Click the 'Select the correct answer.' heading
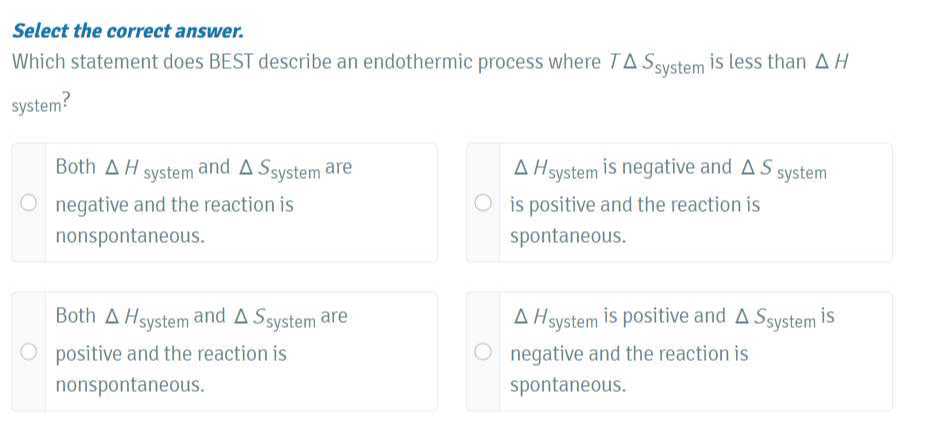The width and height of the screenshot is (936, 447). [128, 30]
